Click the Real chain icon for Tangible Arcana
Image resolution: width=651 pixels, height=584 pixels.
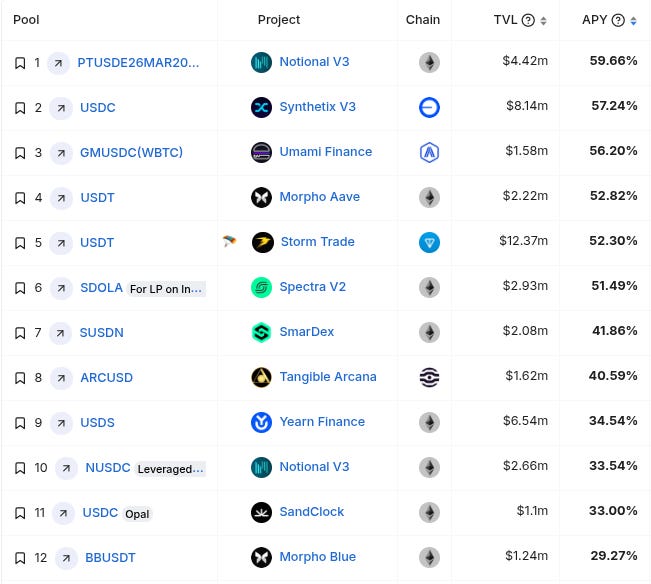(429, 377)
